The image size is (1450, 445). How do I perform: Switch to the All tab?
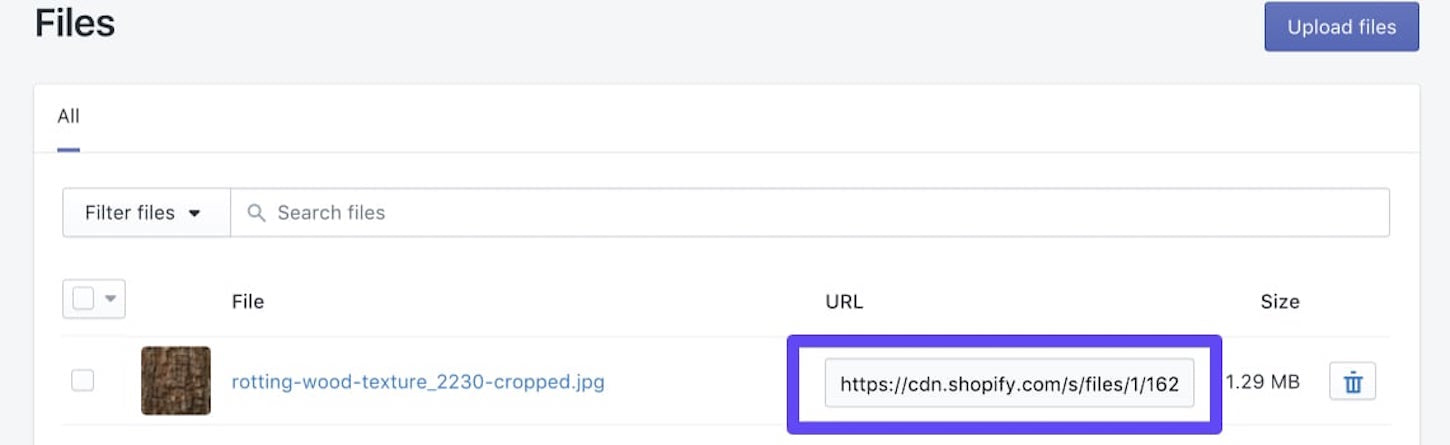68,116
